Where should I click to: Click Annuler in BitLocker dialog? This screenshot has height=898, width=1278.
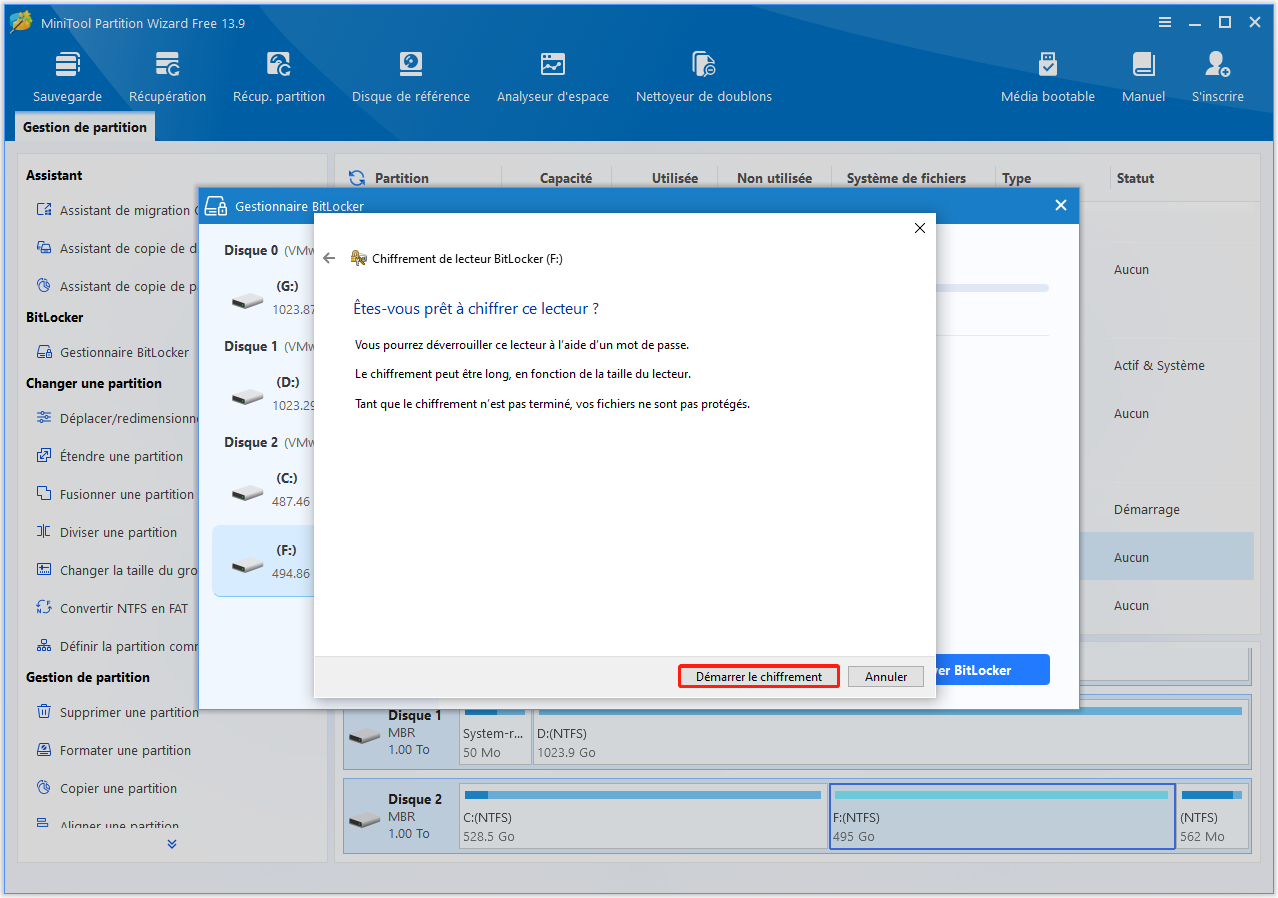coord(886,677)
